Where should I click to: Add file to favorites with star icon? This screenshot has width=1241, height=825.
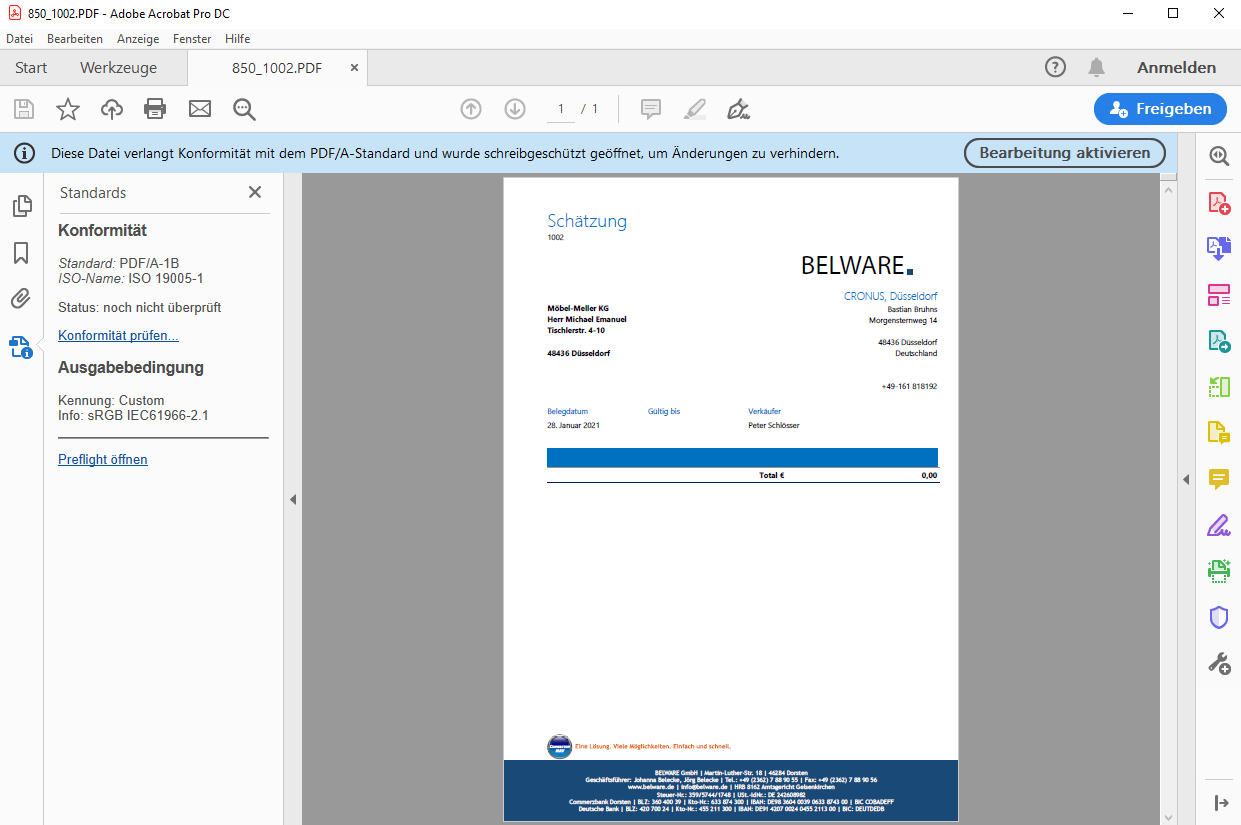pyautogui.click(x=68, y=109)
